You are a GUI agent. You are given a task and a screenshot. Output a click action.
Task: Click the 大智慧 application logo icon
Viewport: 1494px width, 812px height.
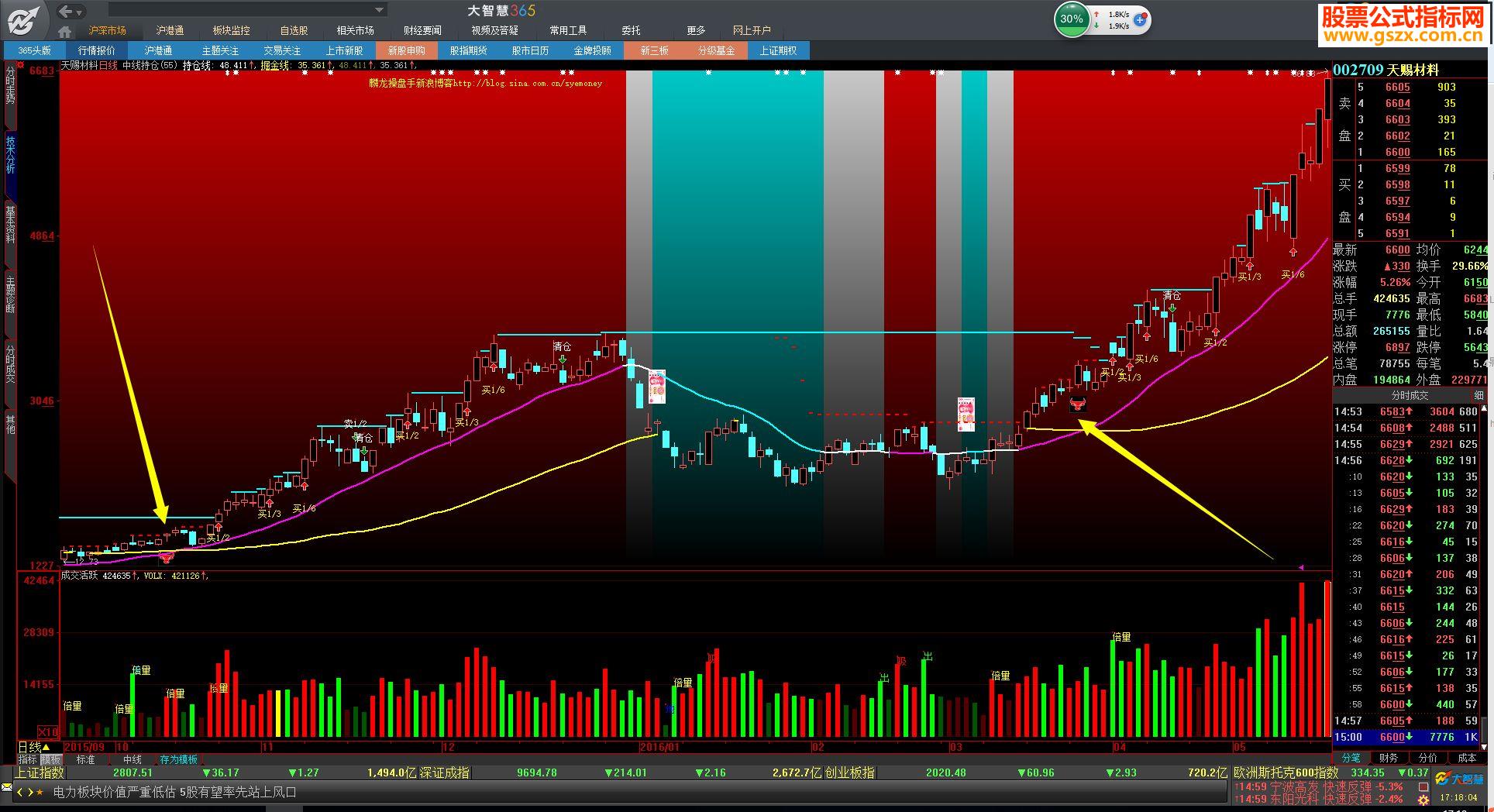tap(24, 20)
